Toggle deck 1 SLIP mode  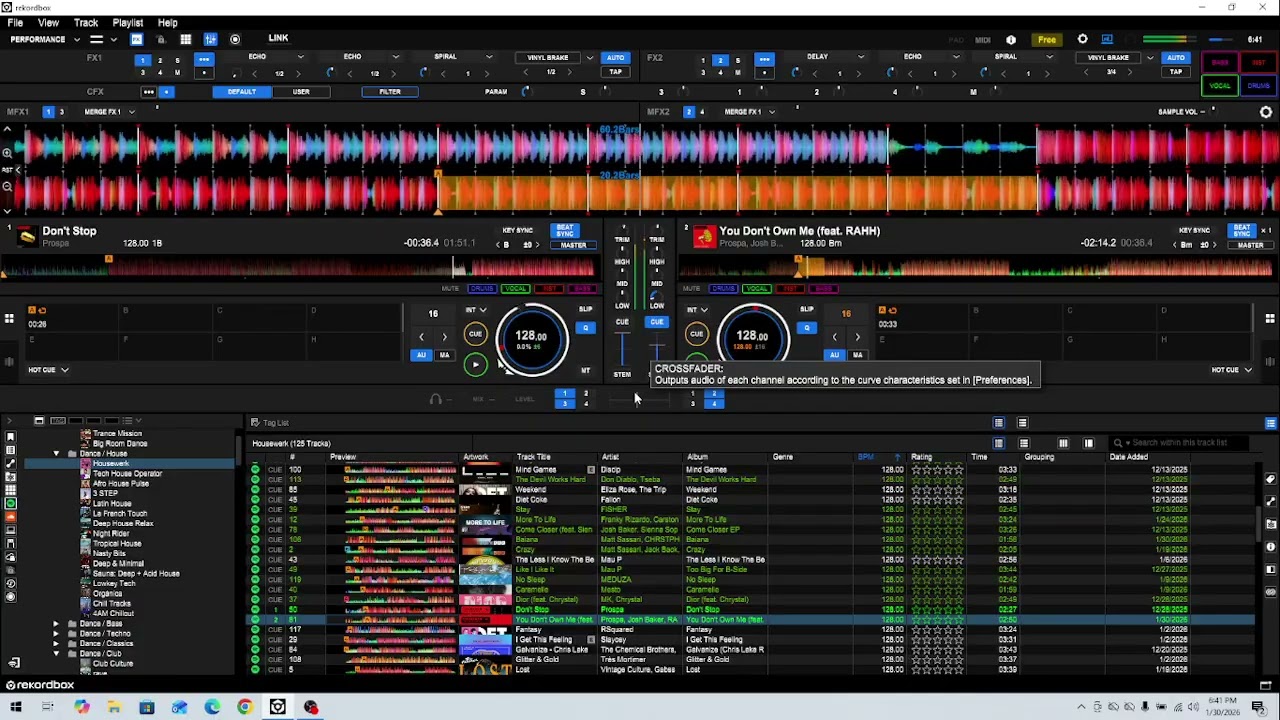pyautogui.click(x=585, y=309)
